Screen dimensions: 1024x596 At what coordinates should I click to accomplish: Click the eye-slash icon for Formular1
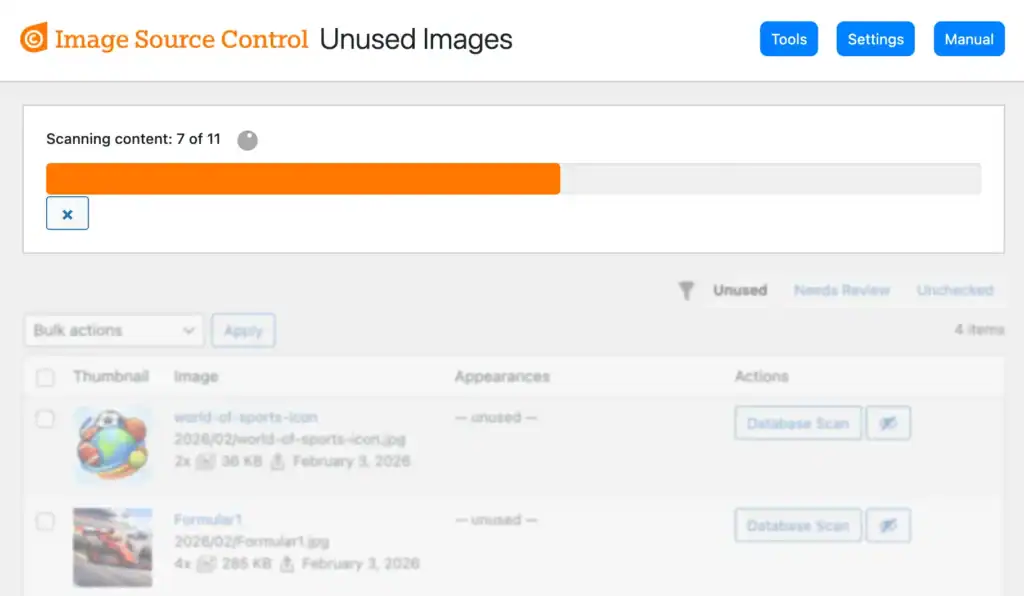point(888,525)
